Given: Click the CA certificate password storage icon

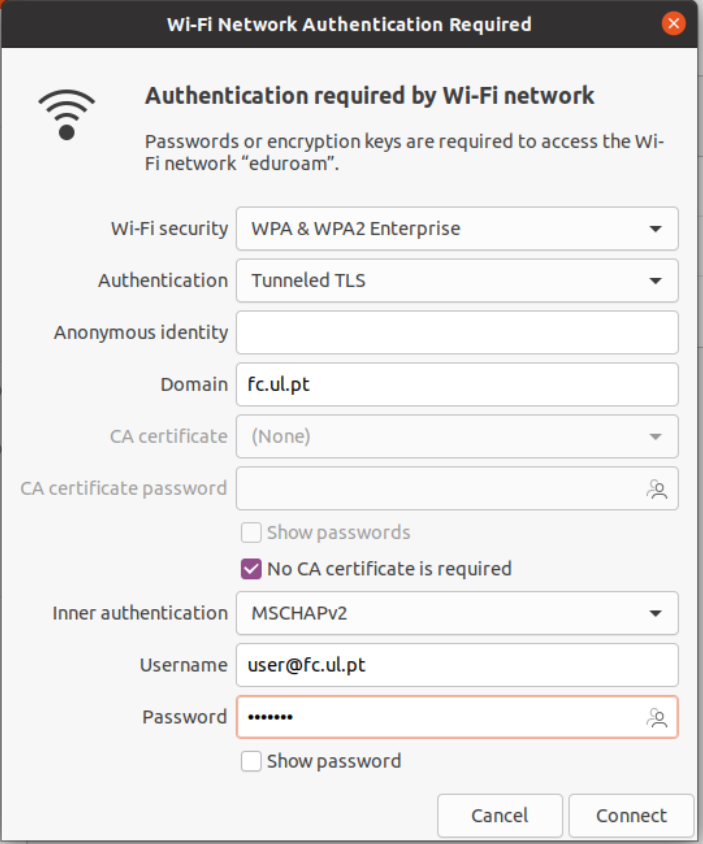Looking at the screenshot, I should click(x=656, y=489).
